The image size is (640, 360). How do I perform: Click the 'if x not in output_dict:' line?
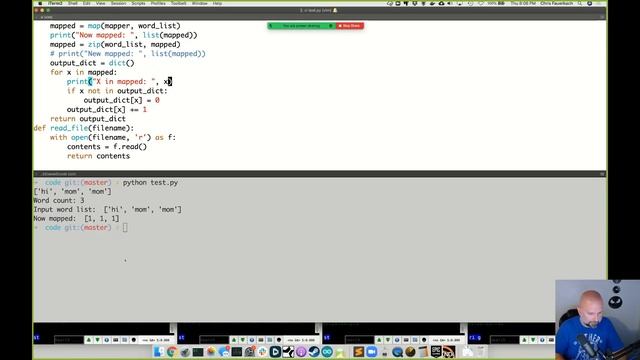[117, 91]
